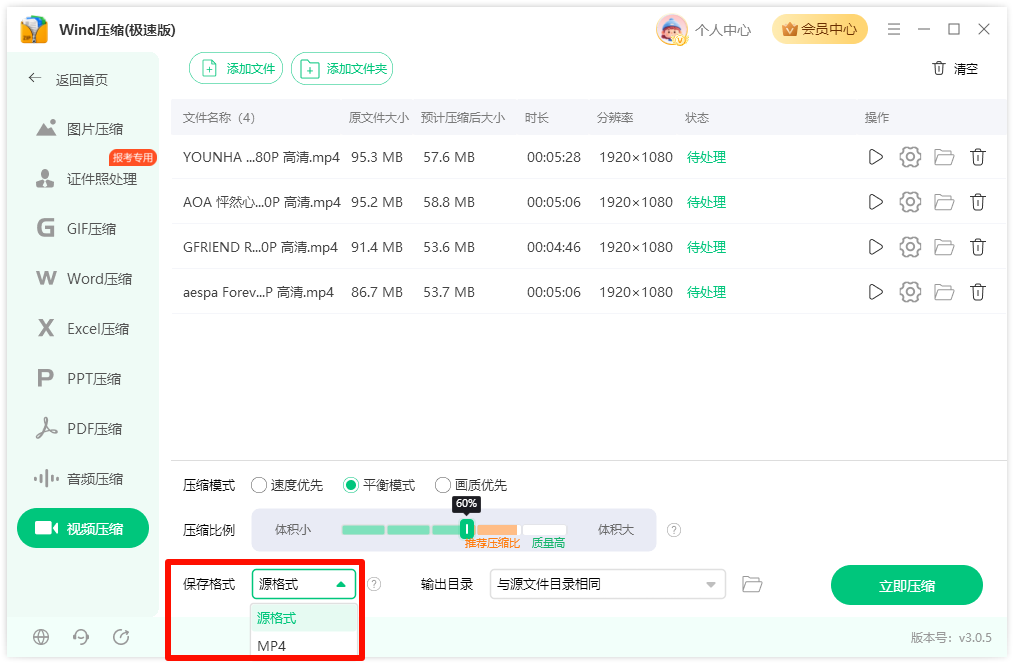Choose MP4 from format list
This screenshot has height=664, width=1014.
click(x=304, y=645)
